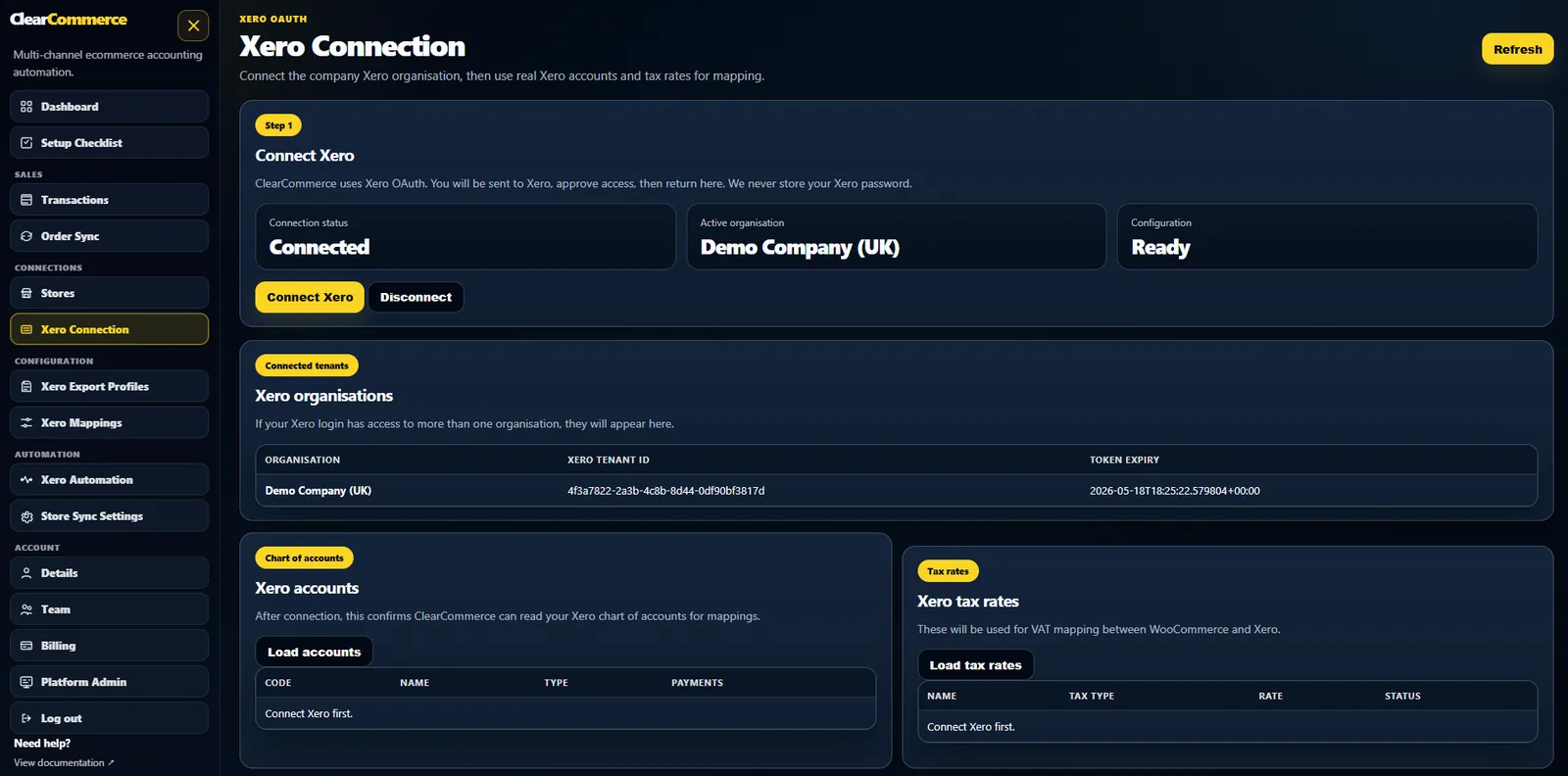Viewport: 1568px width, 776px height.
Task: Go to Billing
Action: 109,646
